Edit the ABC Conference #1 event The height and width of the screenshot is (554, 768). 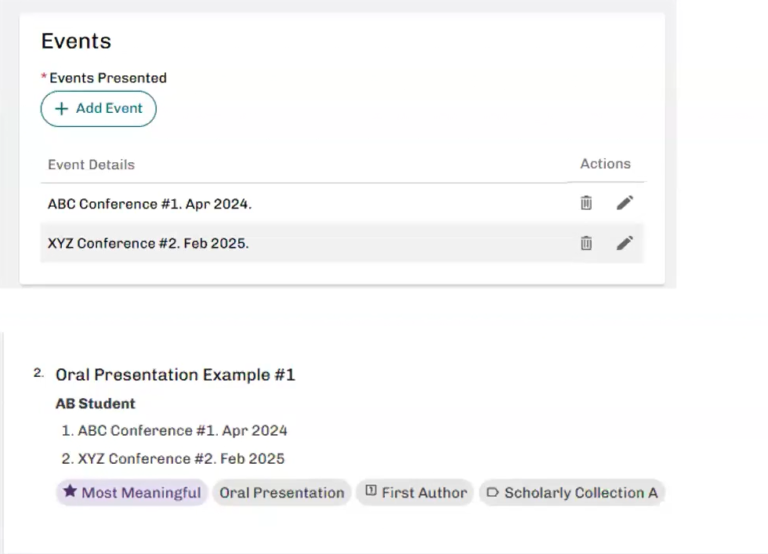[625, 203]
